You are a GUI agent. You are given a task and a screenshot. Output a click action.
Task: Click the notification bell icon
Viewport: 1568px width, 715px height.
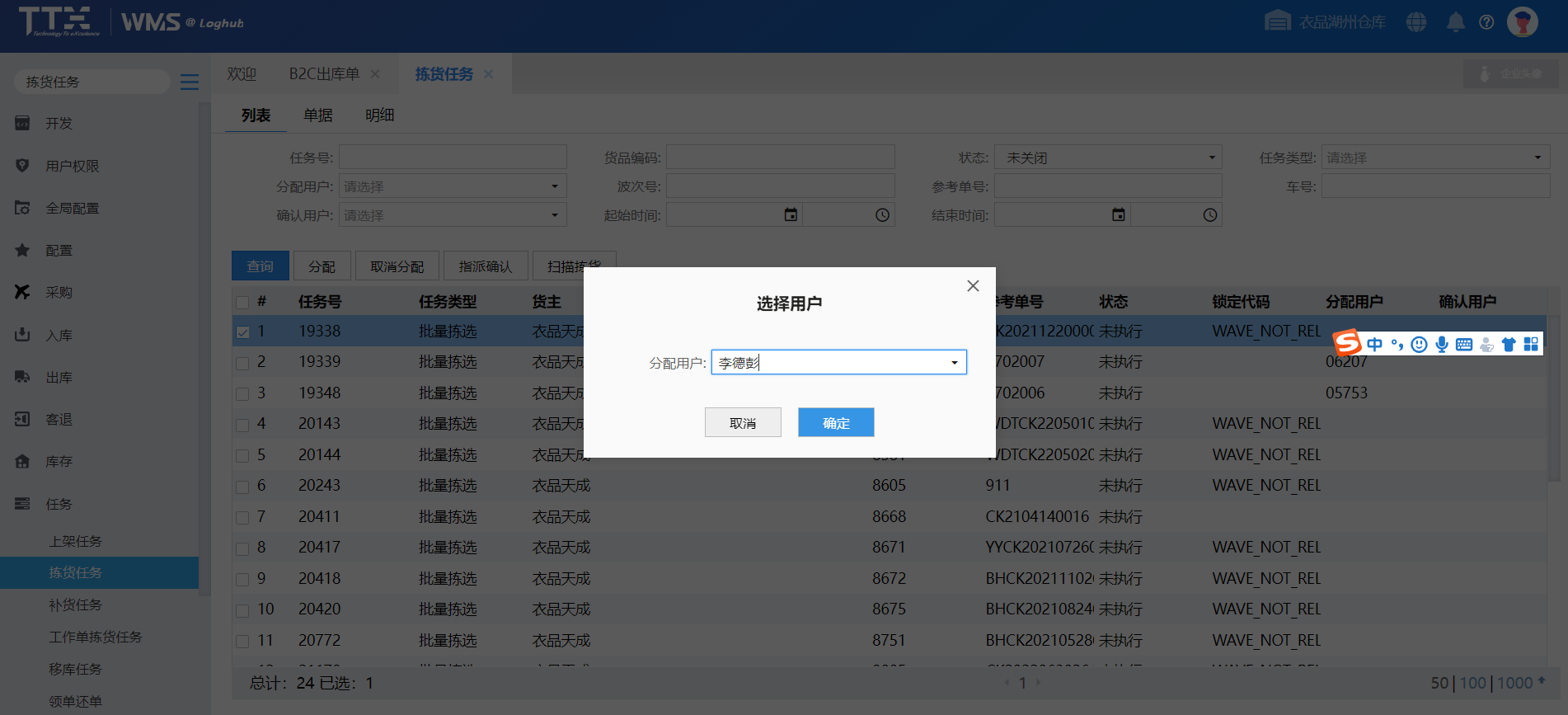tap(1456, 22)
